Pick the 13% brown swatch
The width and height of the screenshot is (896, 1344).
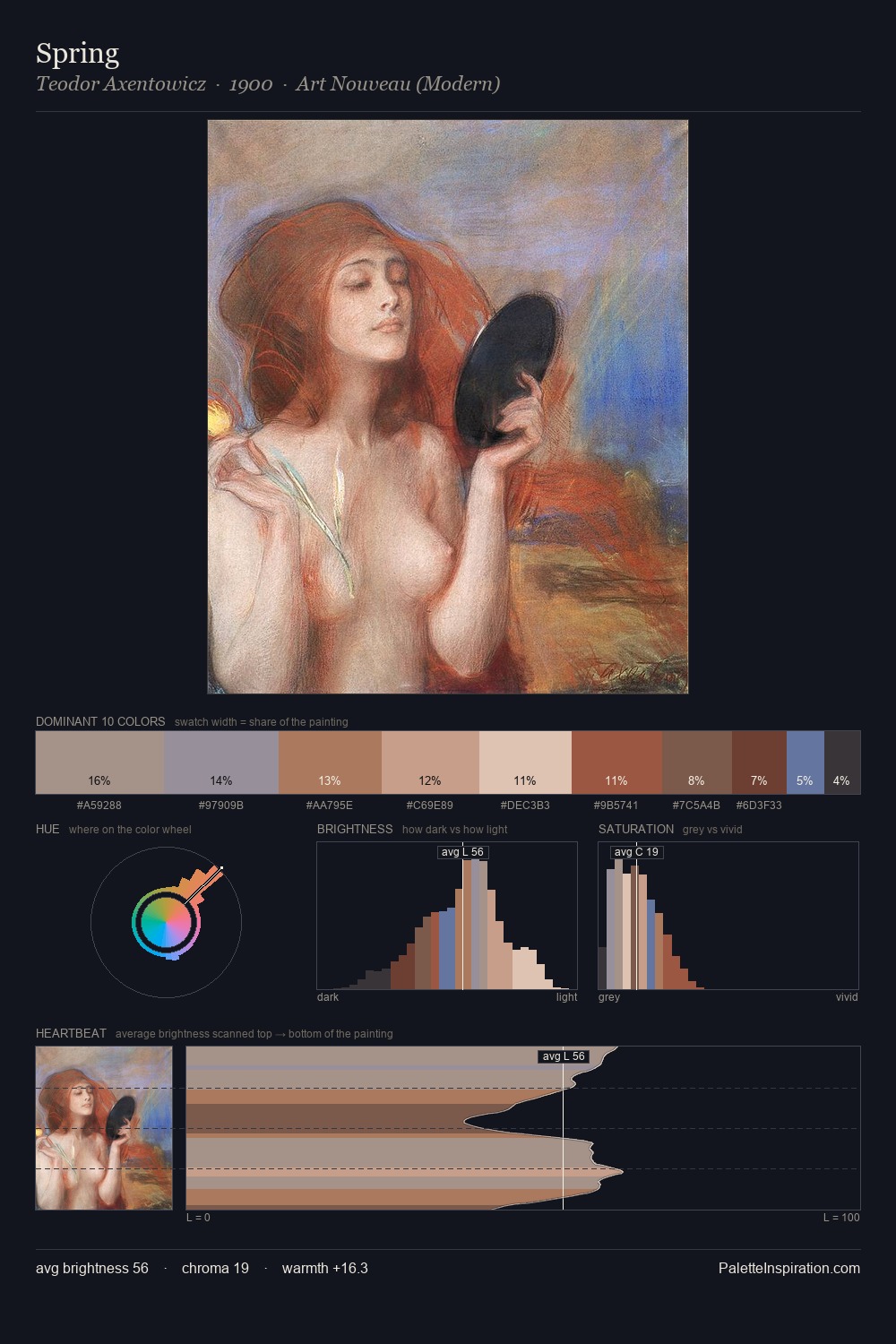(330, 762)
